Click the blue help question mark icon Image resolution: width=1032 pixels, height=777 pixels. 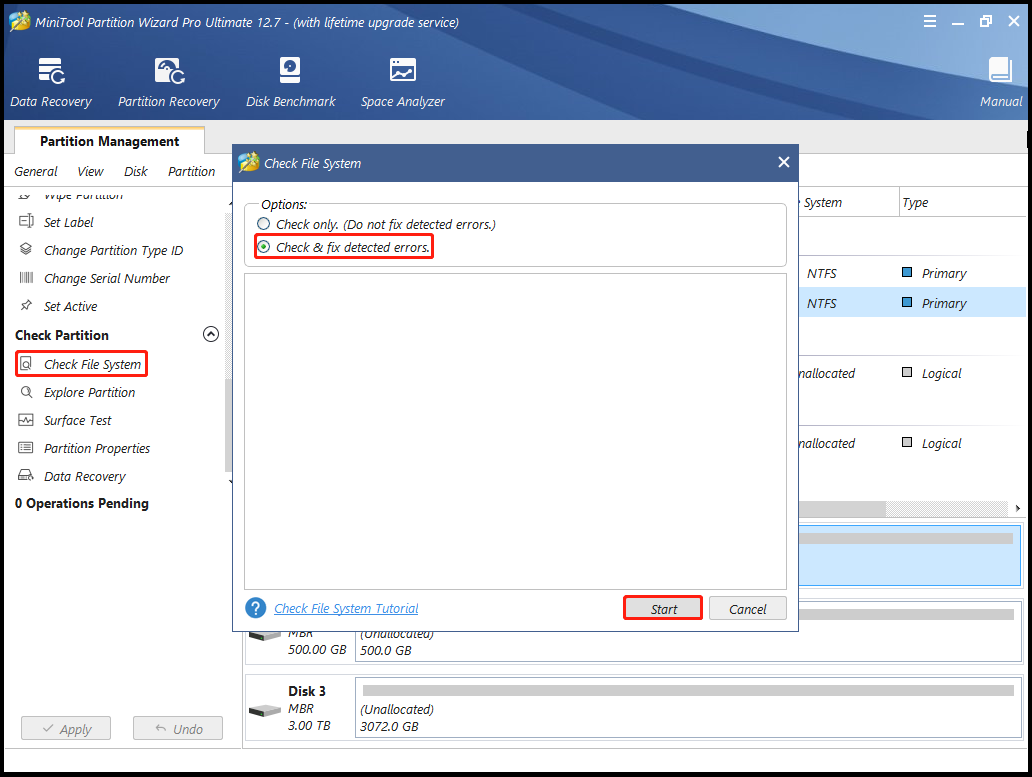coord(255,608)
